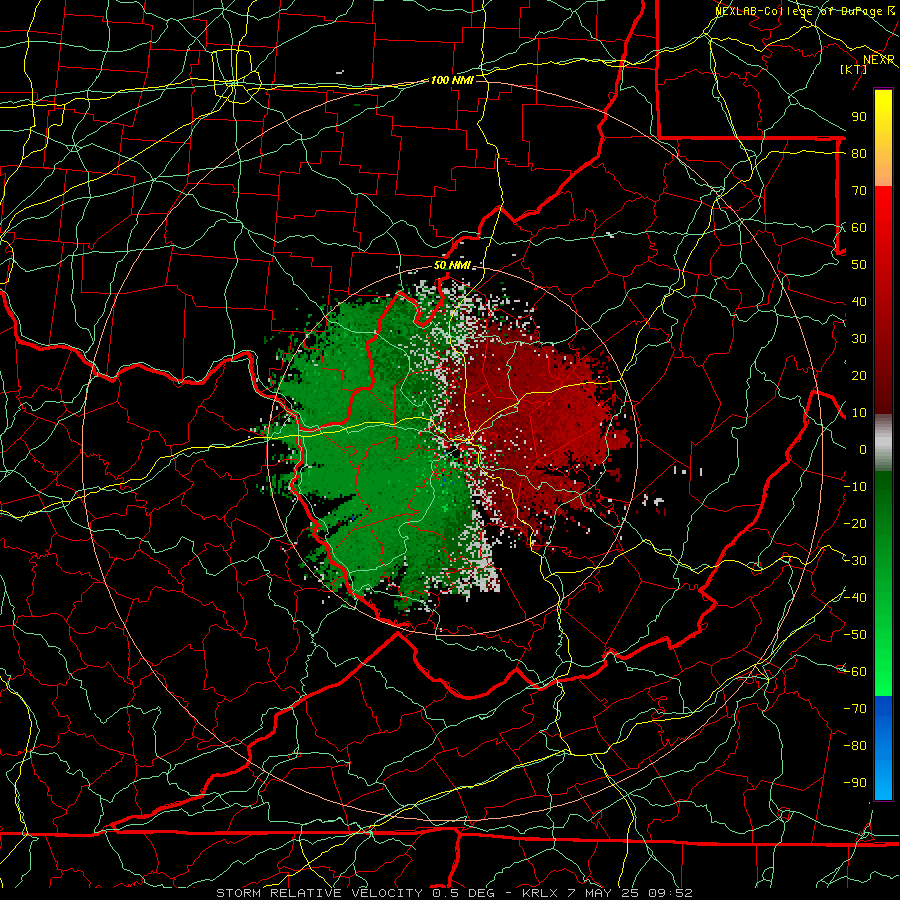Select the -50 value on the velocity scale

(855, 635)
